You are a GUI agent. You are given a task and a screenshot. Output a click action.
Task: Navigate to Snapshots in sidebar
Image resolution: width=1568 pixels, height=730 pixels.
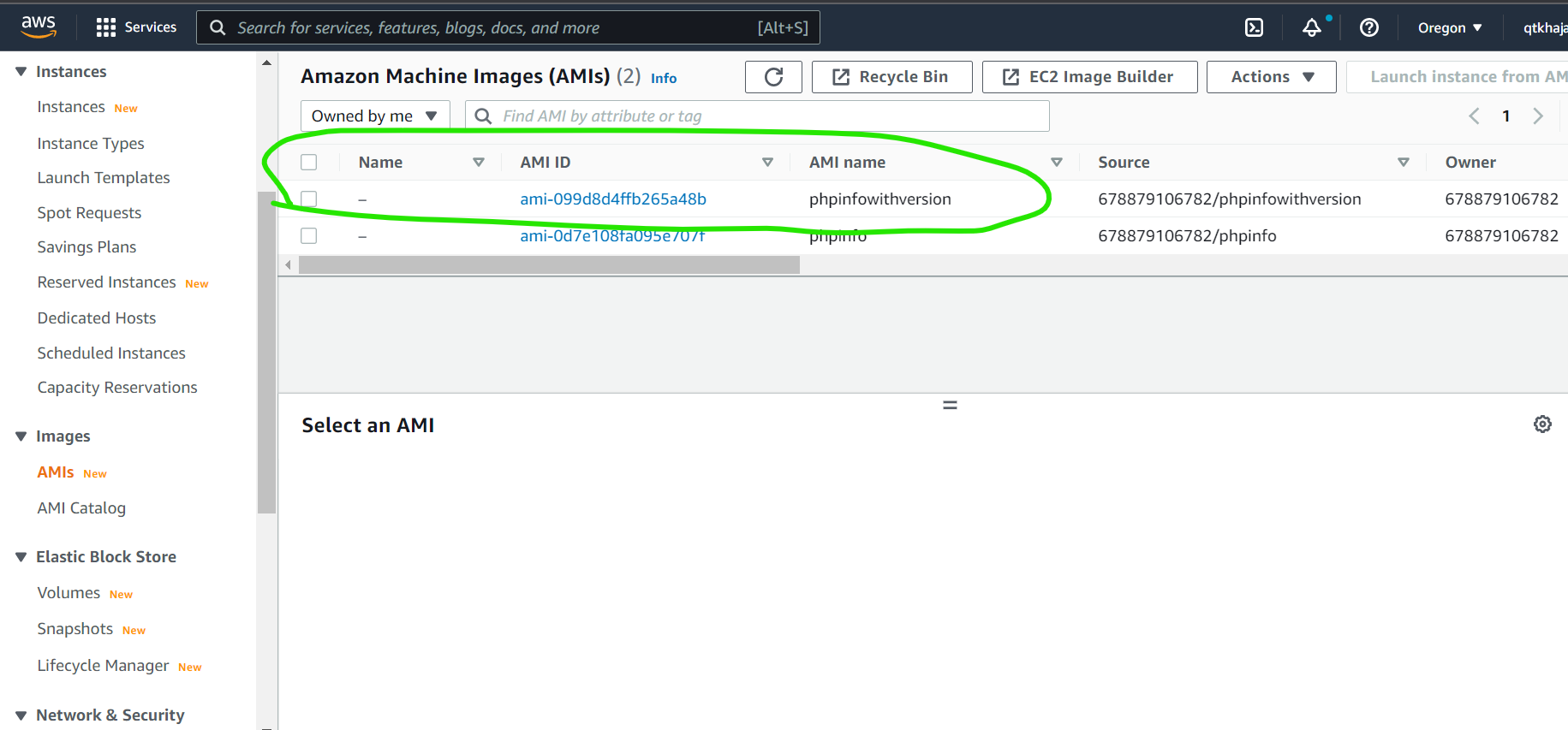click(75, 629)
